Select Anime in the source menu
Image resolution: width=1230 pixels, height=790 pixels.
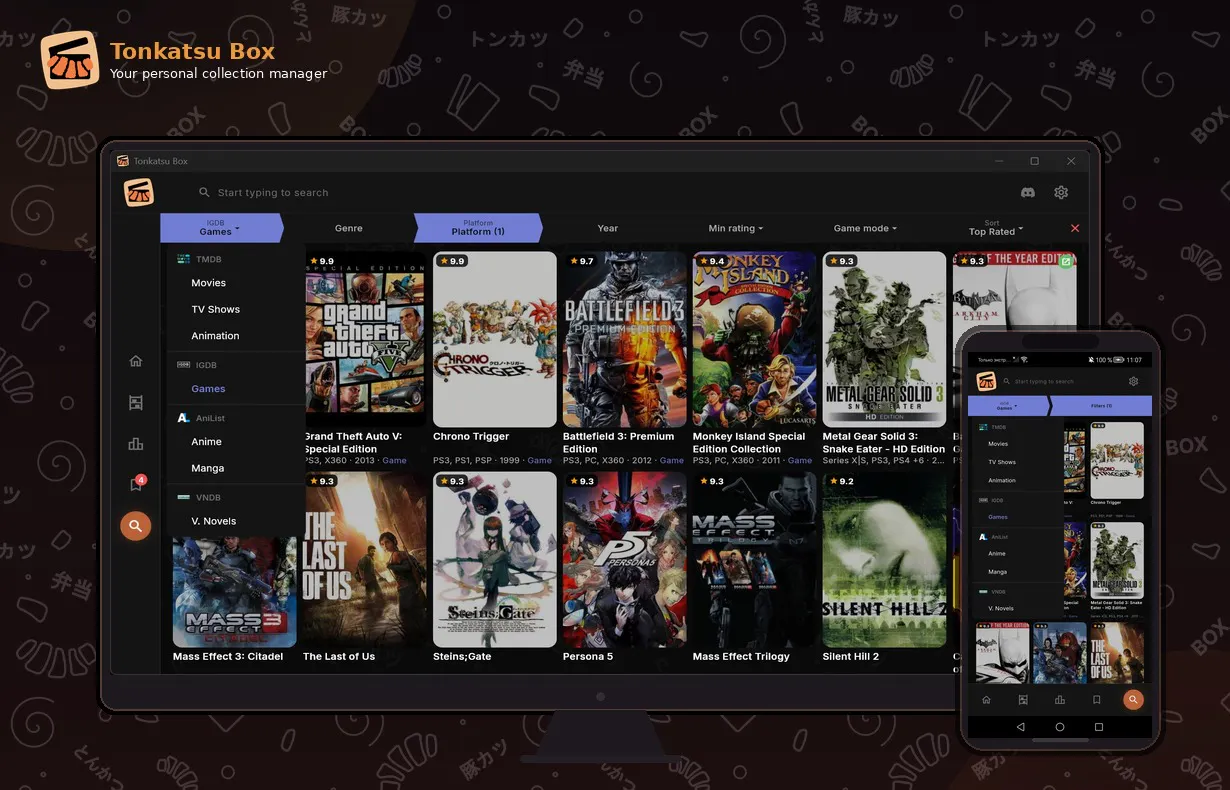[x=206, y=442]
